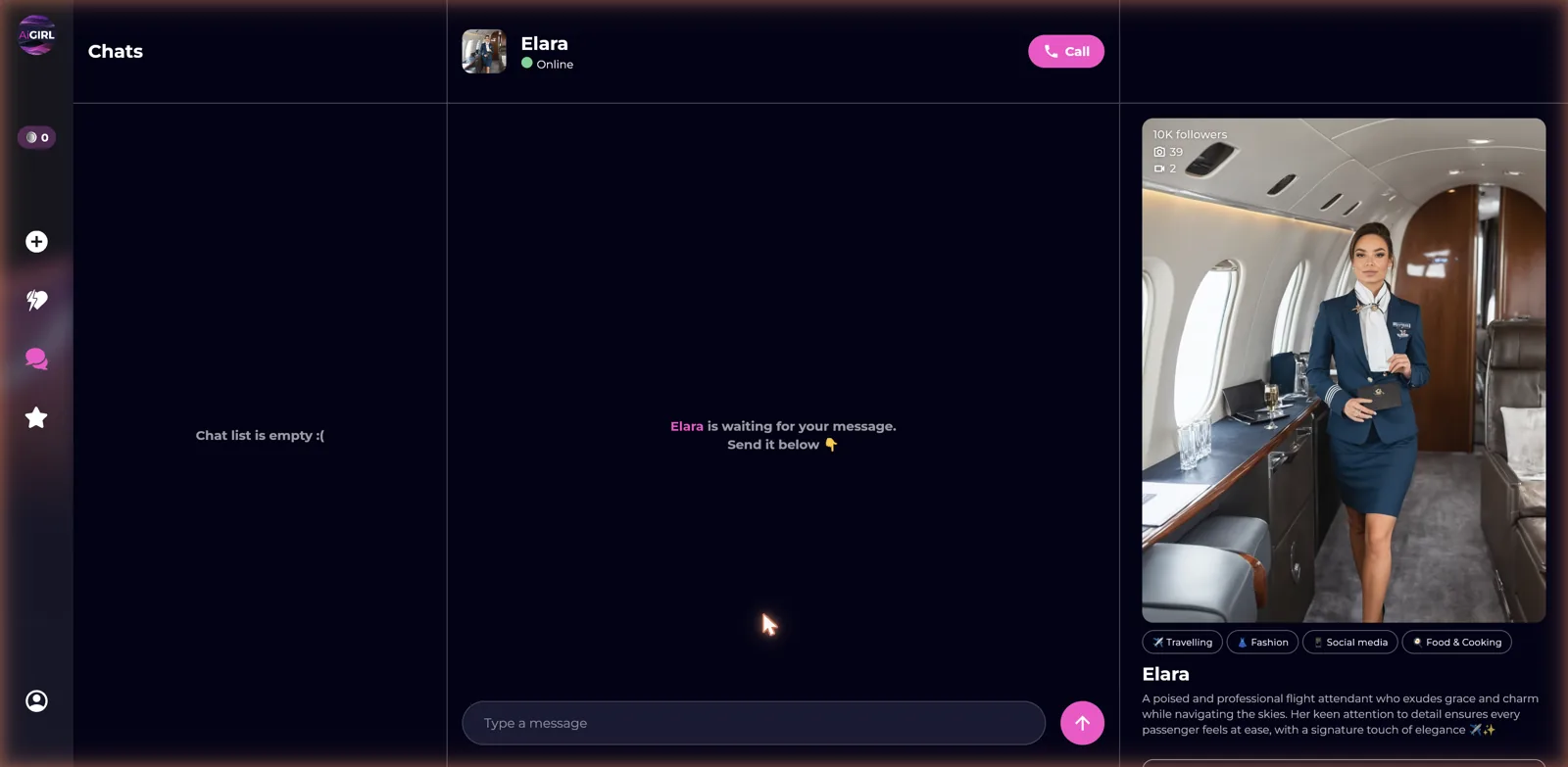Open the user profile icon

coord(36,701)
